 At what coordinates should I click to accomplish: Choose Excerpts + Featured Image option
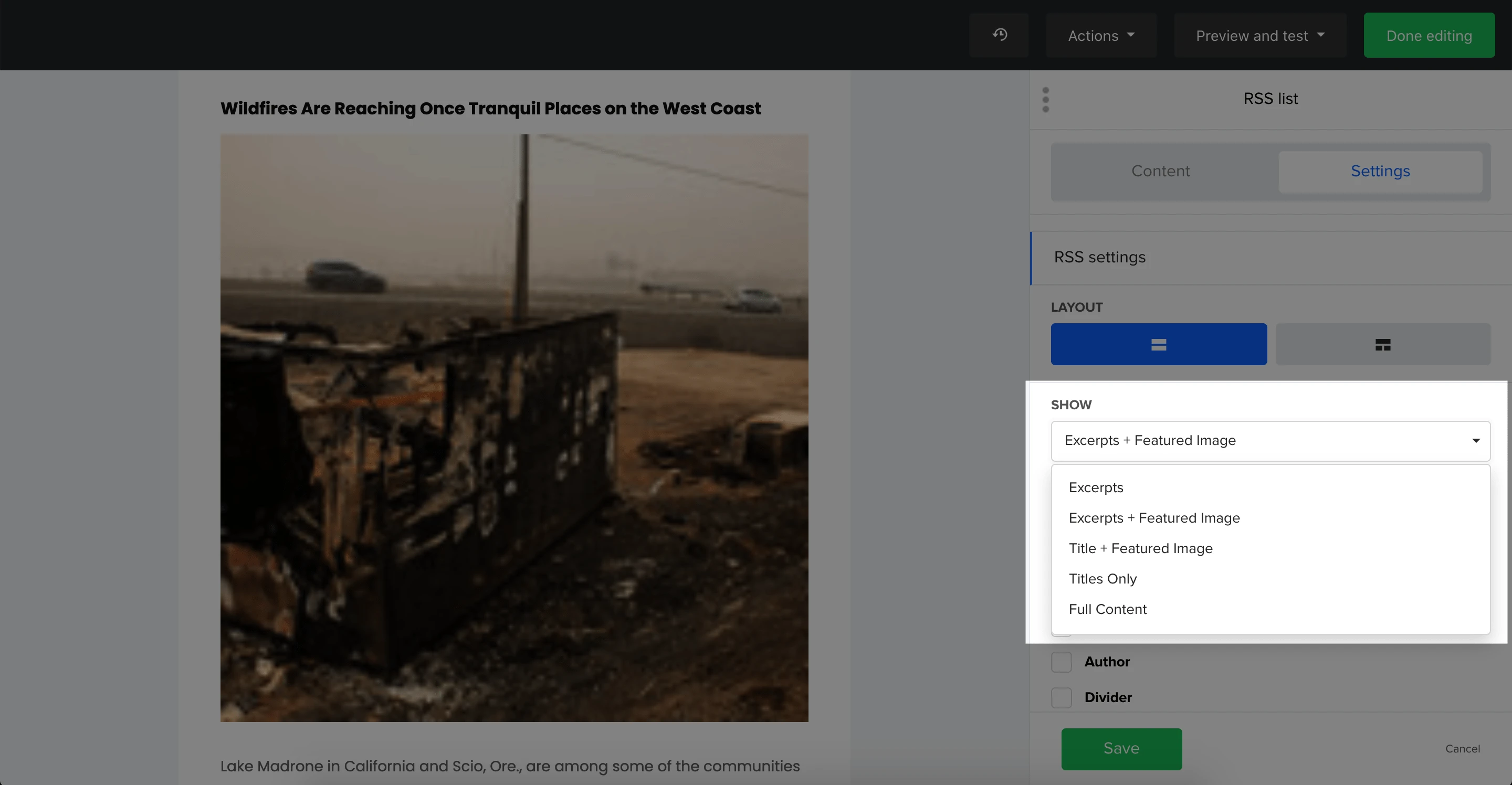tap(1154, 518)
